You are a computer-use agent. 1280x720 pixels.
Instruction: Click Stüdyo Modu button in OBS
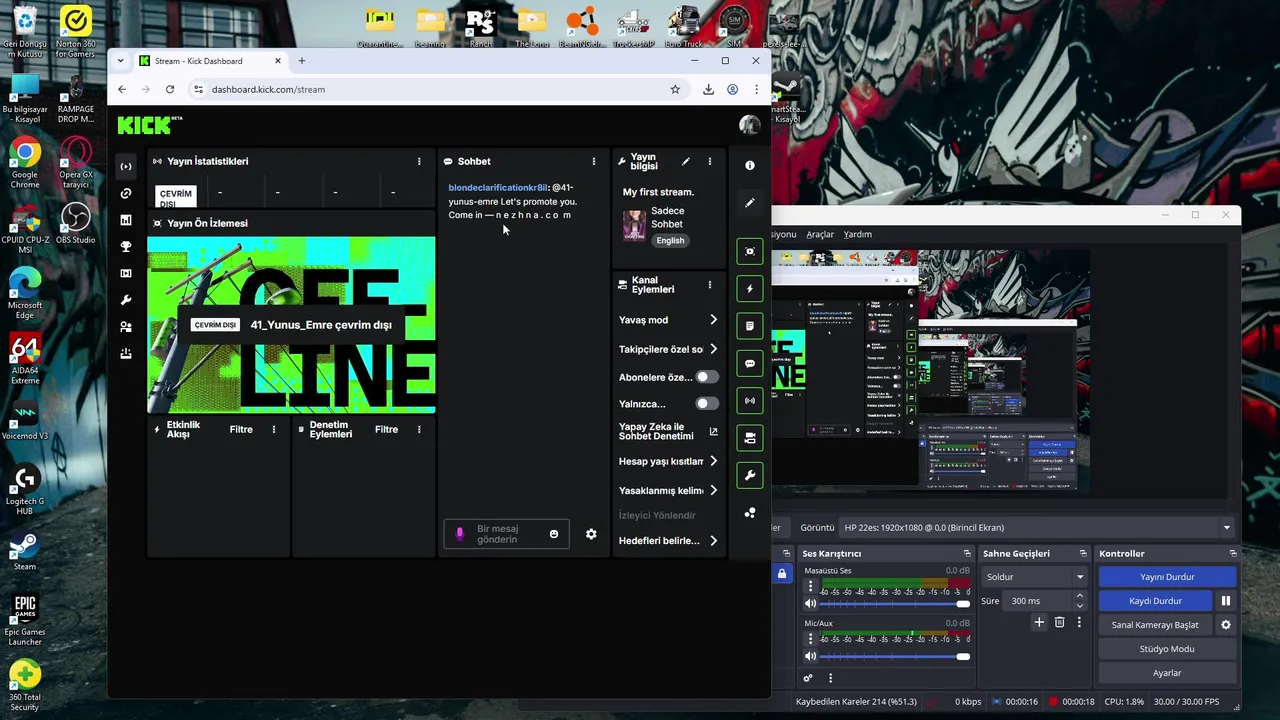pyautogui.click(x=1167, y=649)
